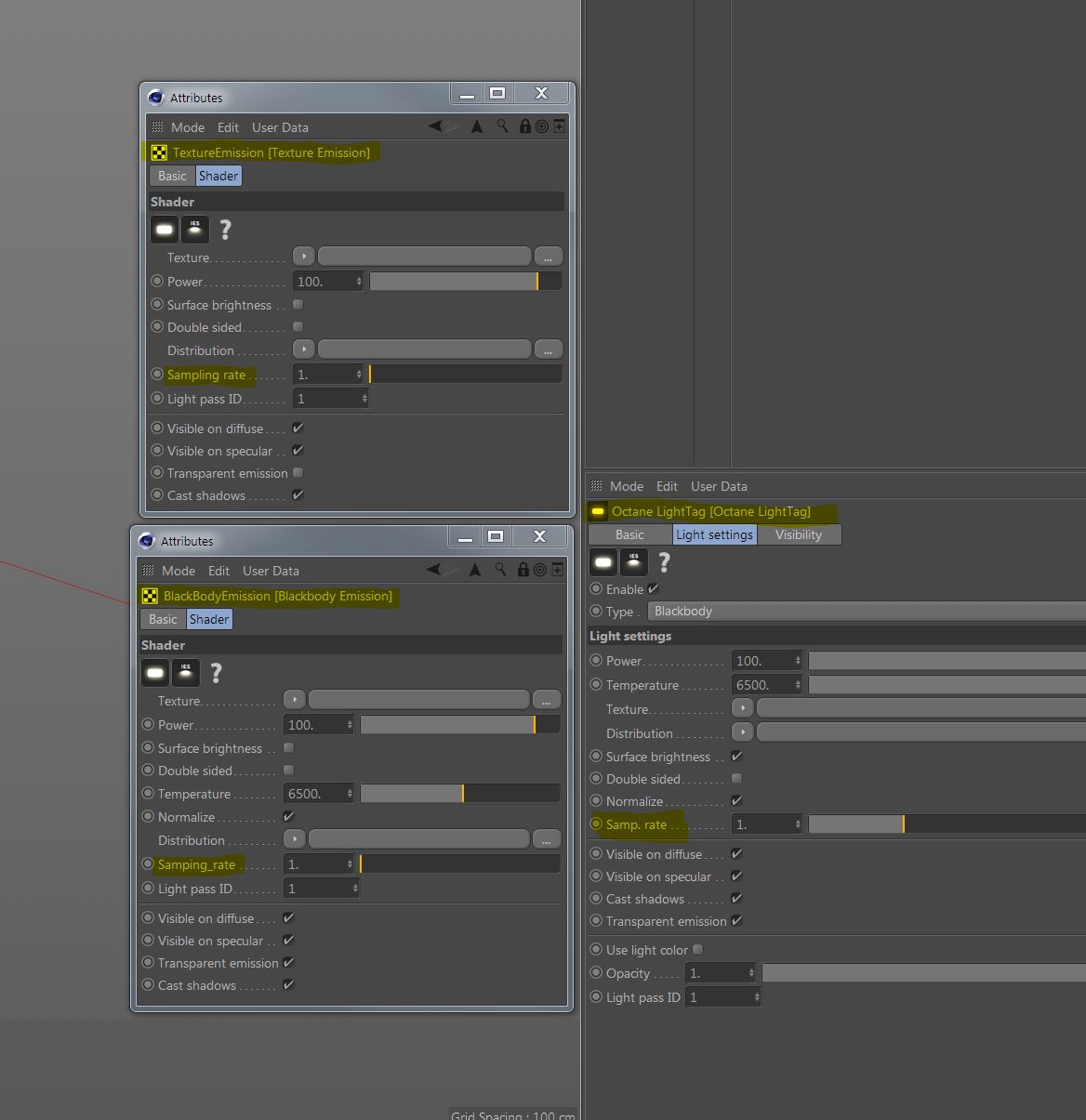Select area light preset icon in Blackbody Emission shader
This screenshot has width=1086, height=1120.
click(155, 672)
